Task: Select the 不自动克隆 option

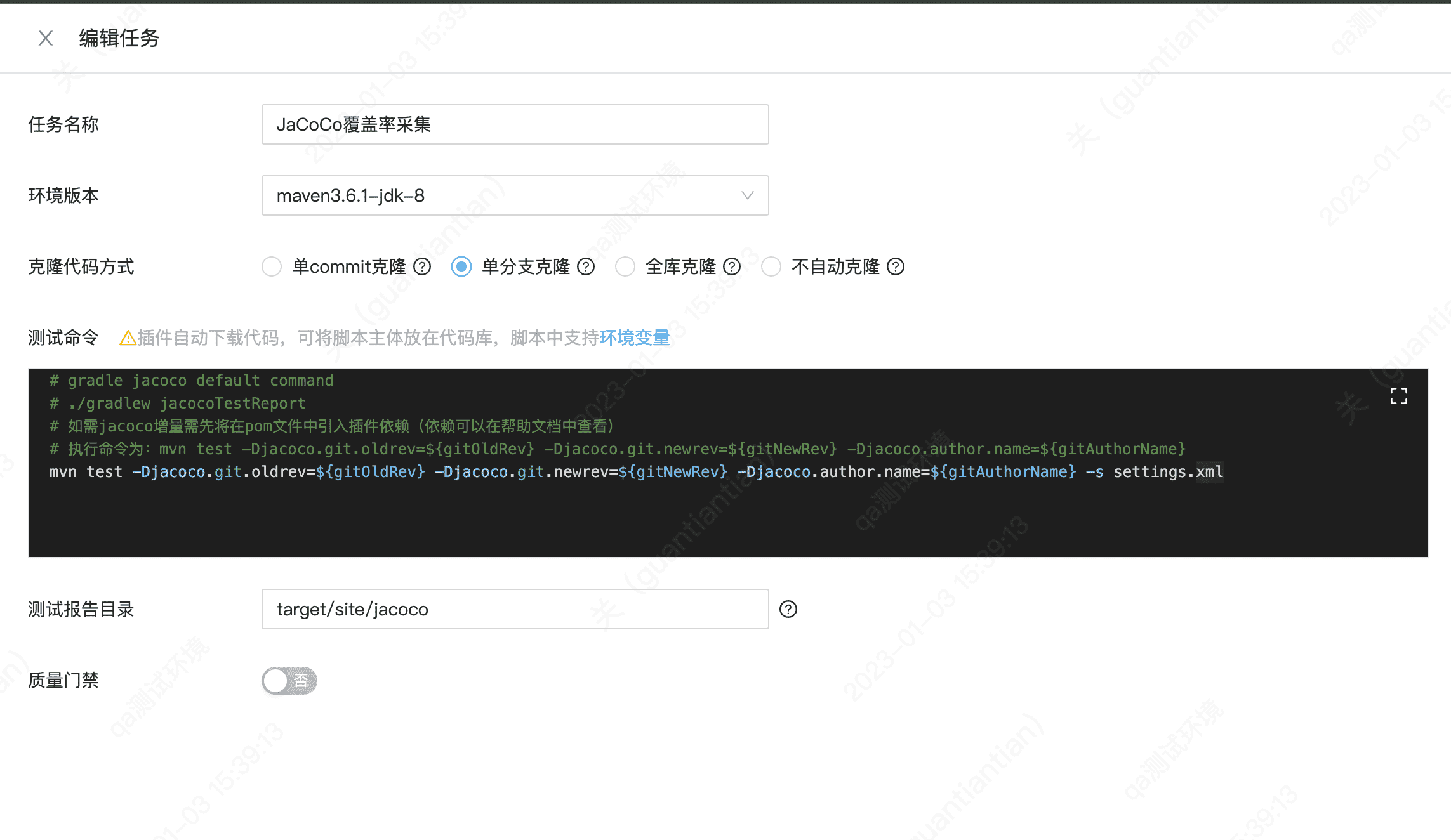Action: [x=771, y=266]
